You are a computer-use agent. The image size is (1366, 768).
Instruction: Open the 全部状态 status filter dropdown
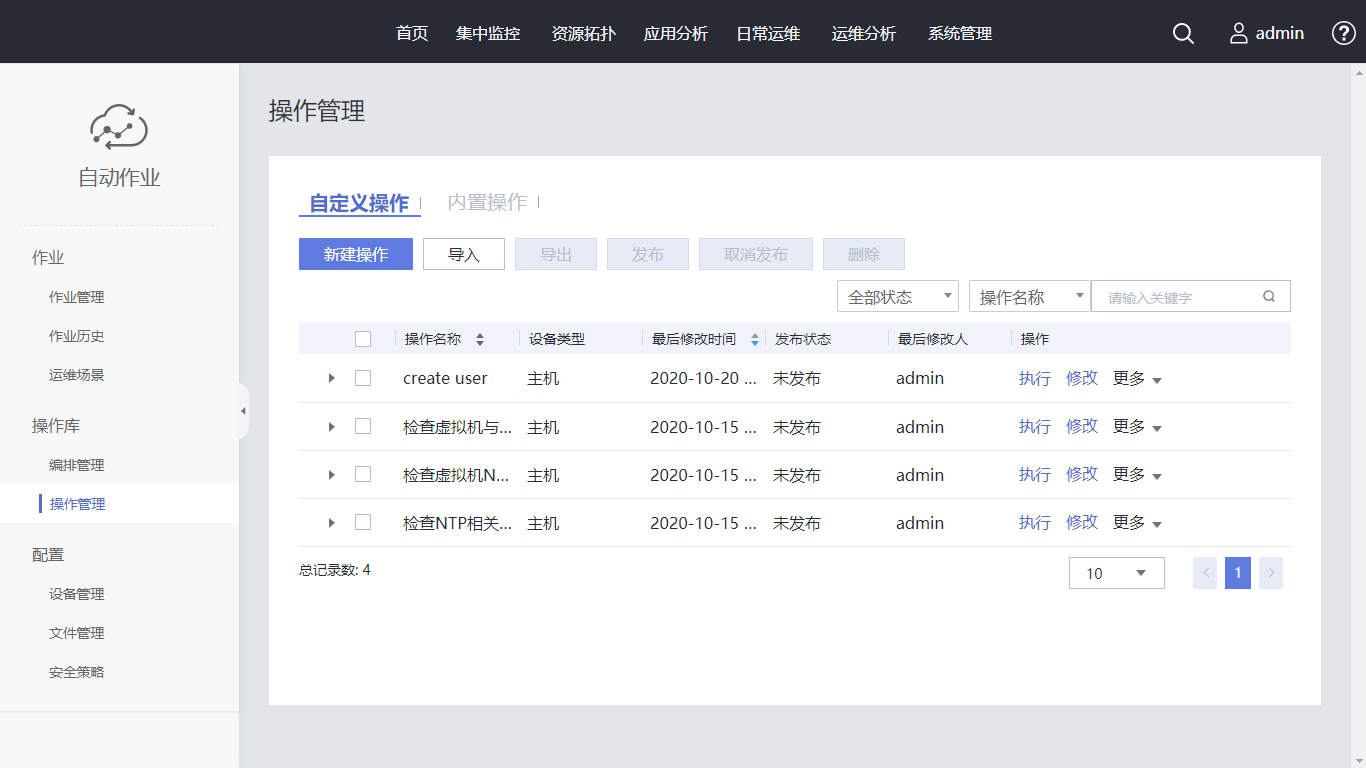(897, 297)
